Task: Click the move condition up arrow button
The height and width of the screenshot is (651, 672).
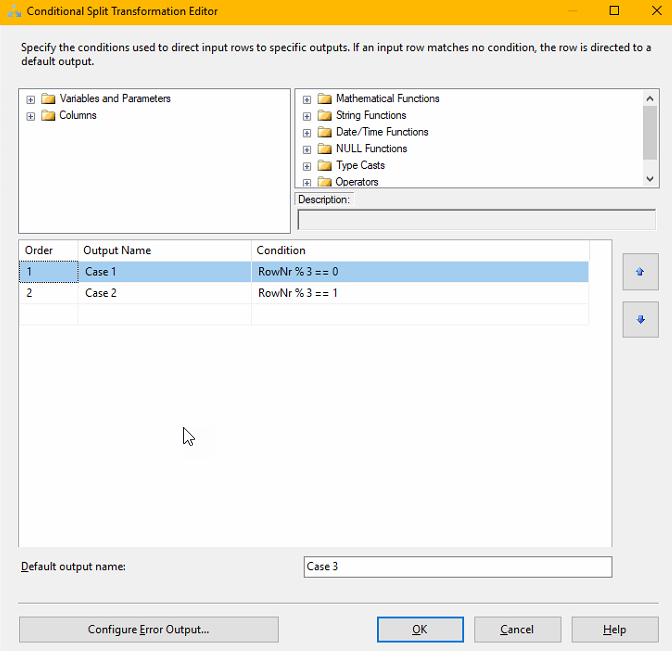Action: tap(640, 272)
